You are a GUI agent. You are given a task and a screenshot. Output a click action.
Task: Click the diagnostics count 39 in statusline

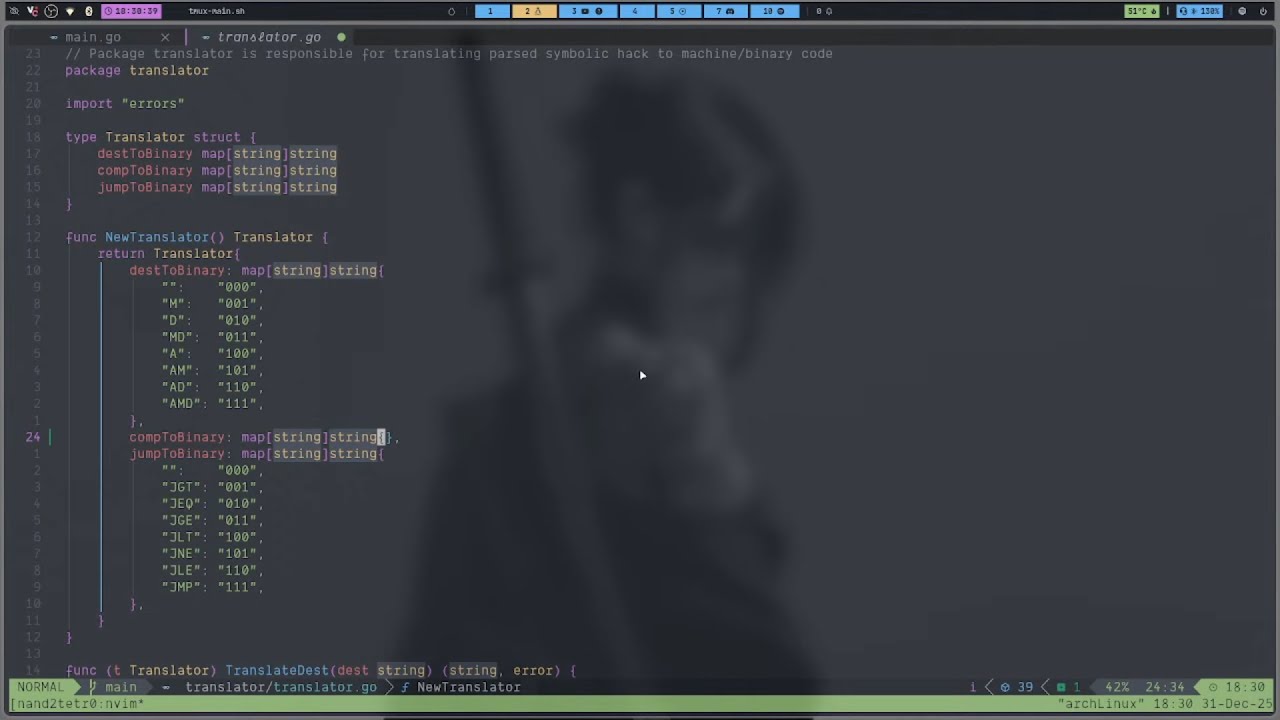click(x=1019, y=687)
